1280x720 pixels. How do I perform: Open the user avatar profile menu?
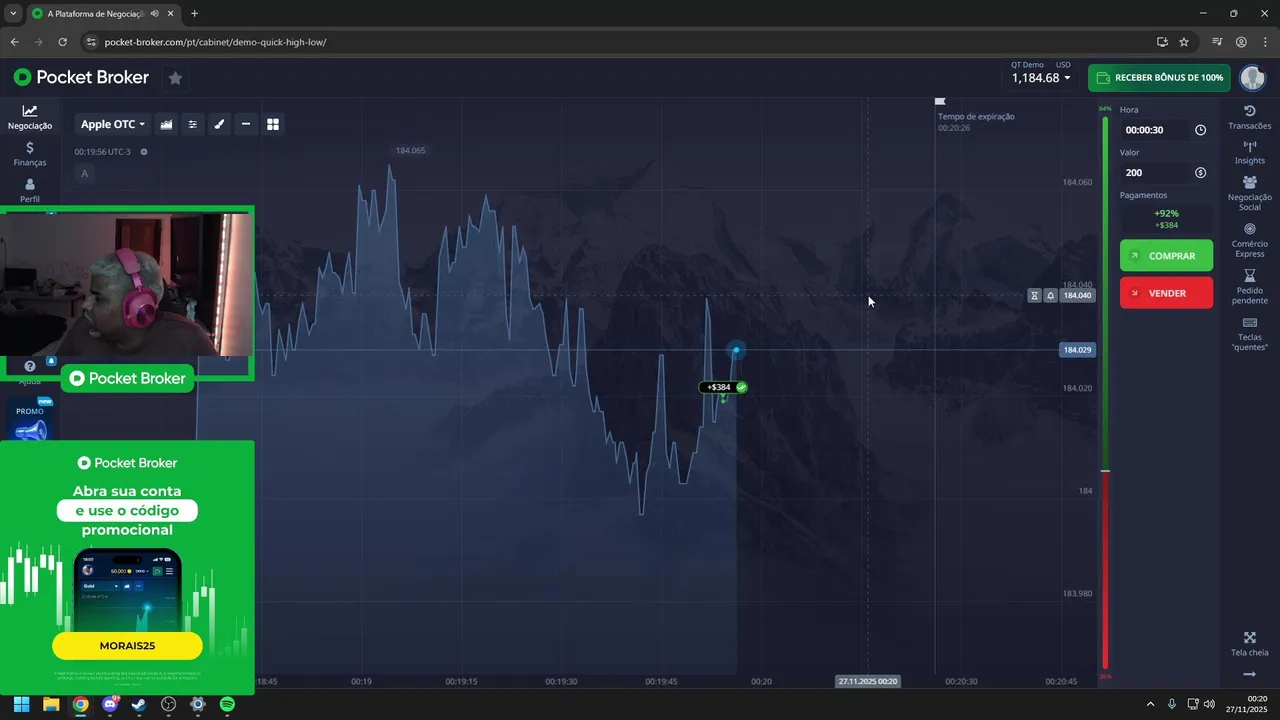coord(1252,78)
